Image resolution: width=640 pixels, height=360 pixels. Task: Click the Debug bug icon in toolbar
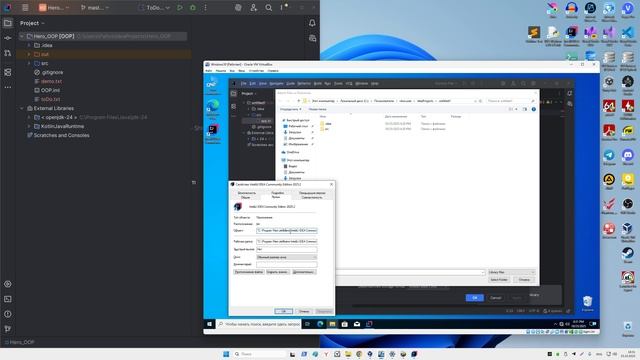(193, 7)
